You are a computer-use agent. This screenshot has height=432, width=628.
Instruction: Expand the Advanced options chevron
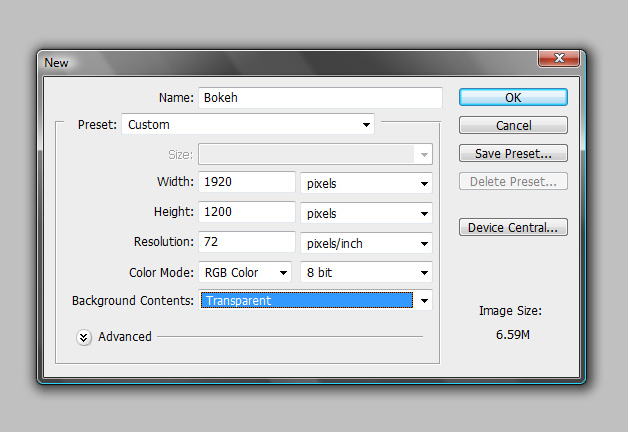(x=84, y=338)
